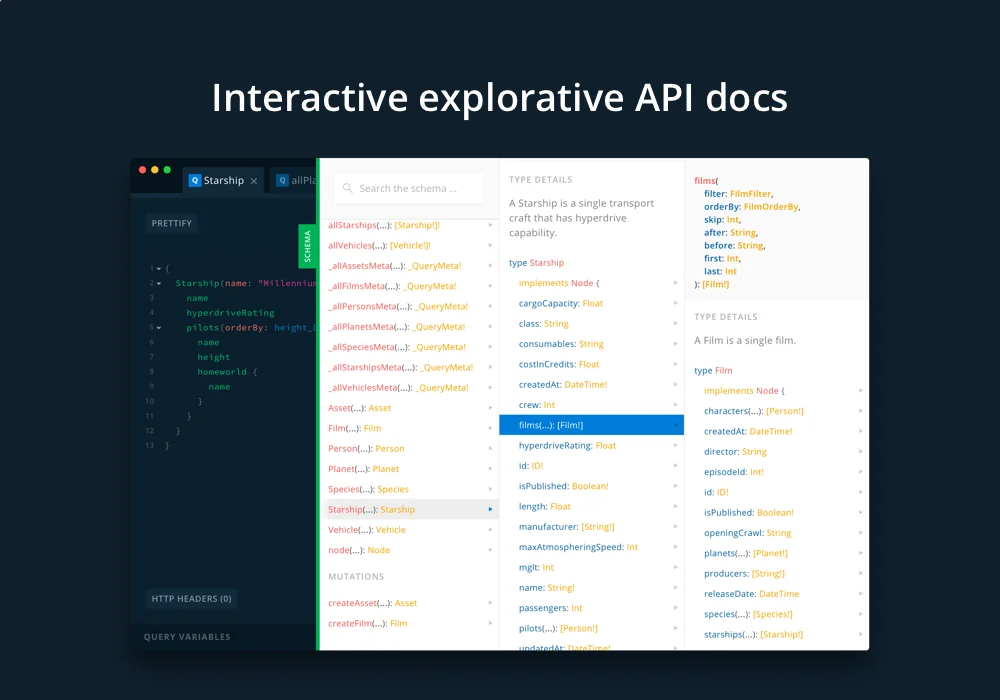Screen dimensions: 1000x700
Task: Open the QUERY VARIABLES panel
Action: (185, 636)
